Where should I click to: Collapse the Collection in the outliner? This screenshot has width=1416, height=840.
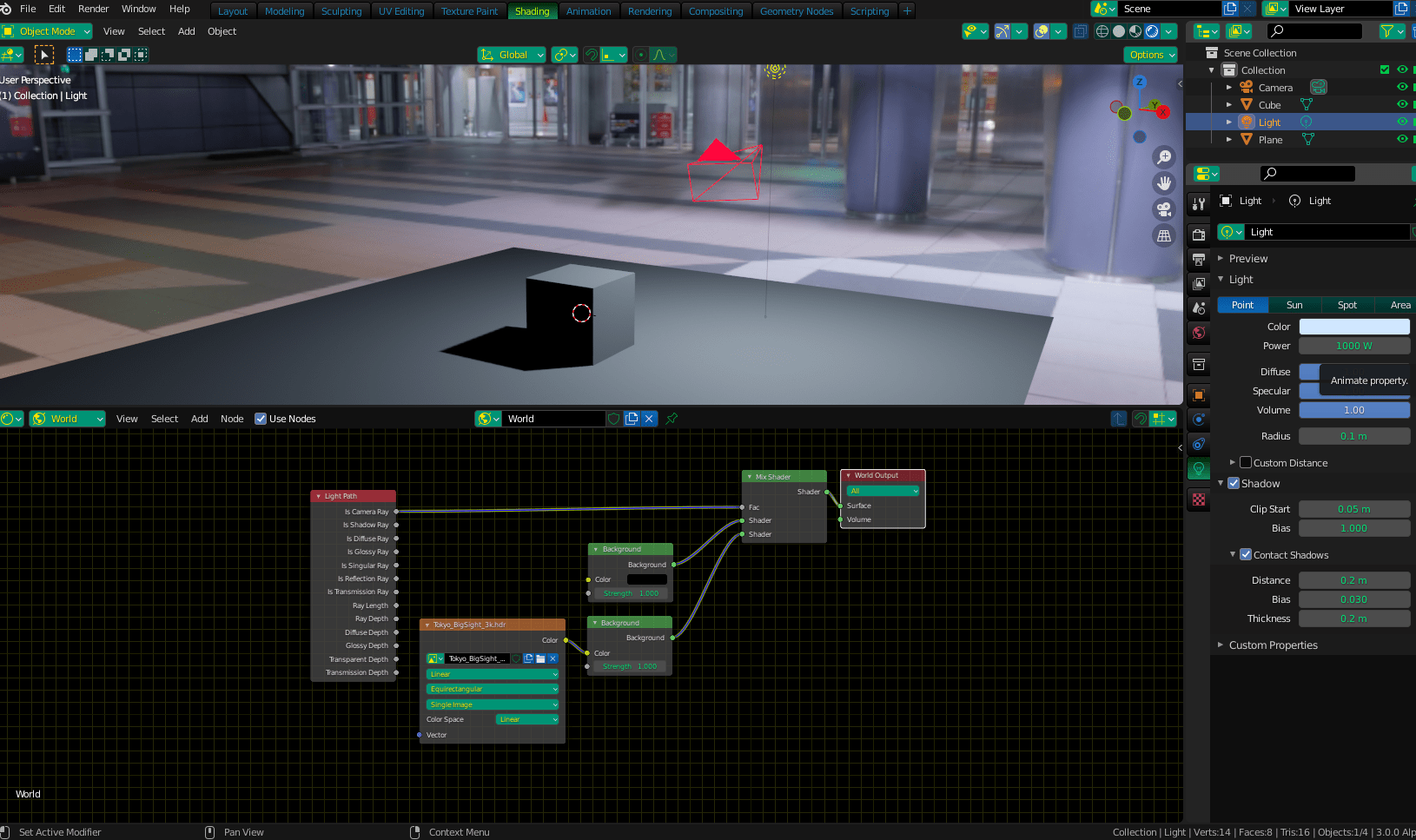click(1209, 69)
